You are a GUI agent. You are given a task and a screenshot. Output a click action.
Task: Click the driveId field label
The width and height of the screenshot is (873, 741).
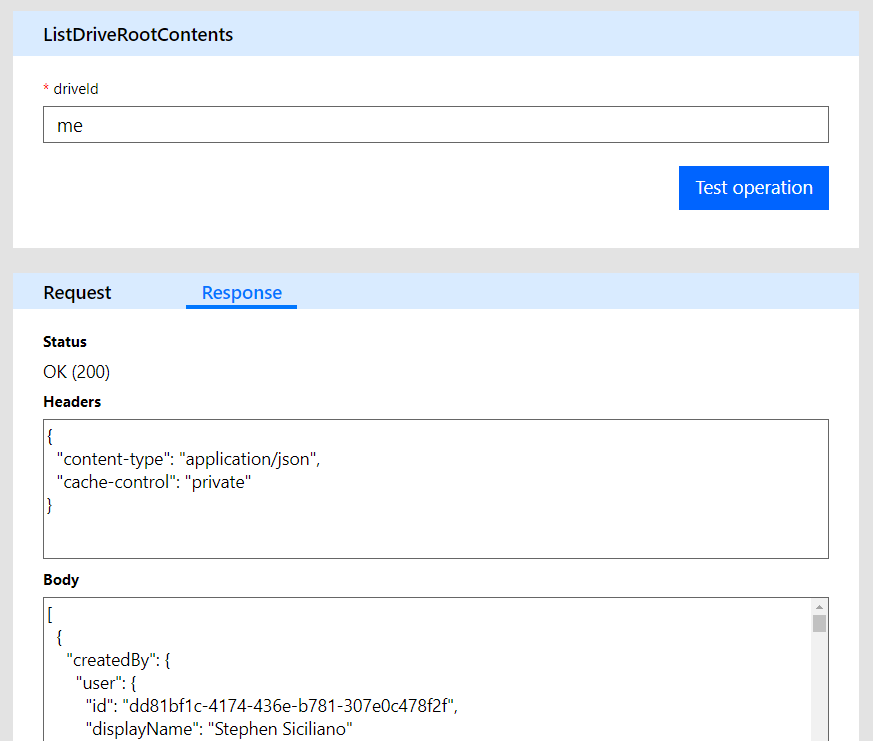point(76,89)
